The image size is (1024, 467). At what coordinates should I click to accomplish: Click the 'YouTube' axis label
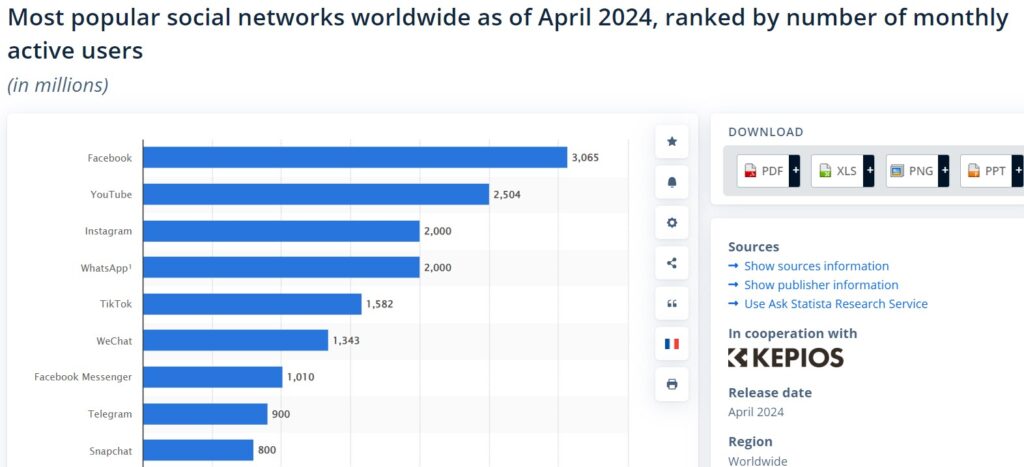click(x=111, y=194)
